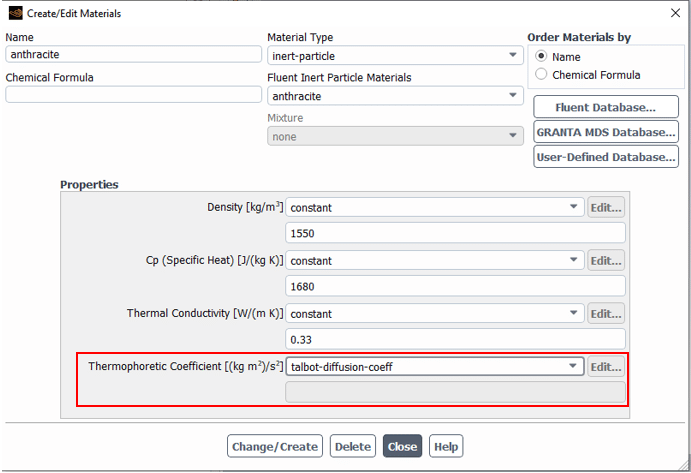Open the Density method dropdown
The height and width of the screenshot is (473, 691).
pyautogui.click(x=435, y=207)
